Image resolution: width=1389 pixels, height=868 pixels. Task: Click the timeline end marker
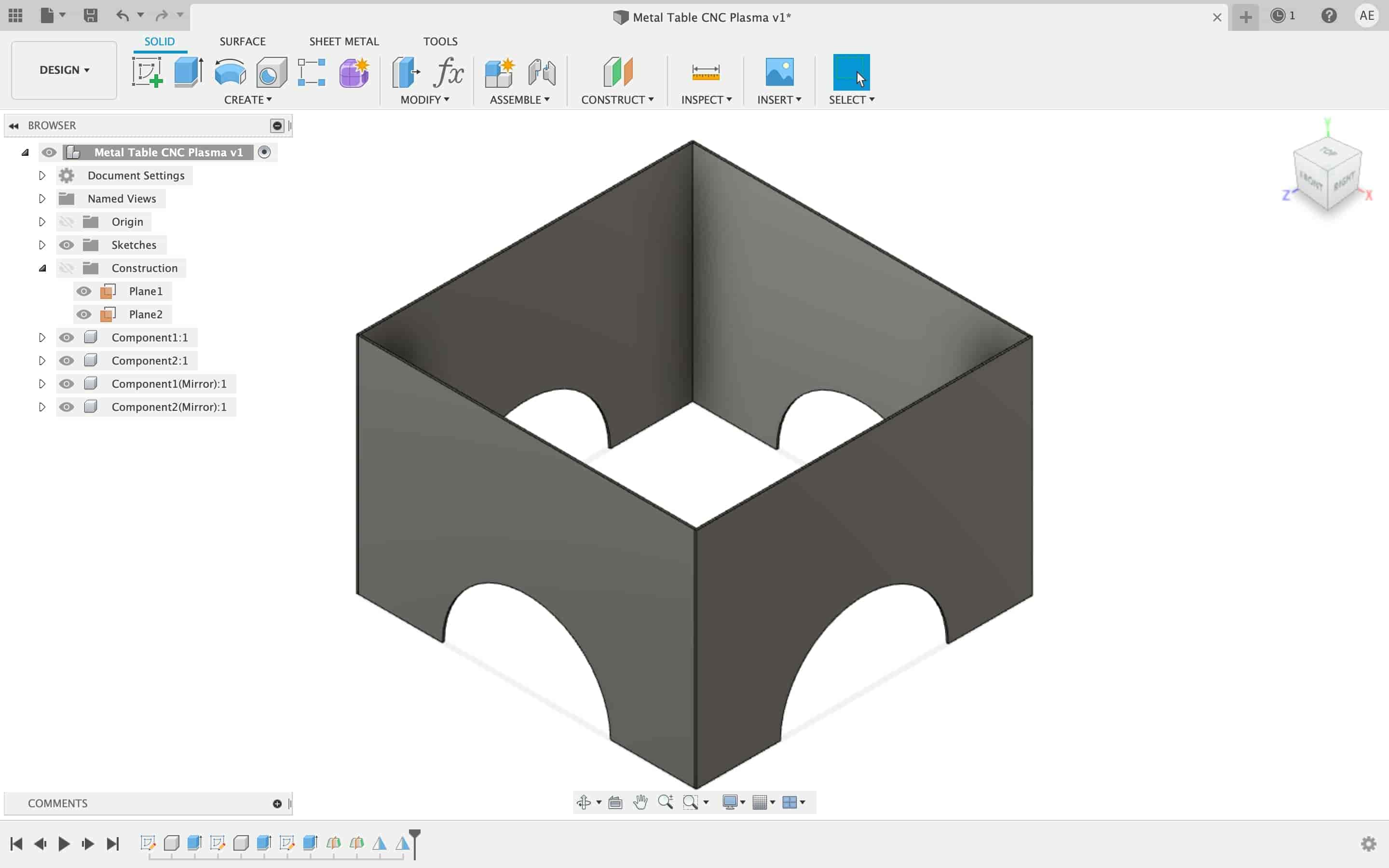coord(414,844)
